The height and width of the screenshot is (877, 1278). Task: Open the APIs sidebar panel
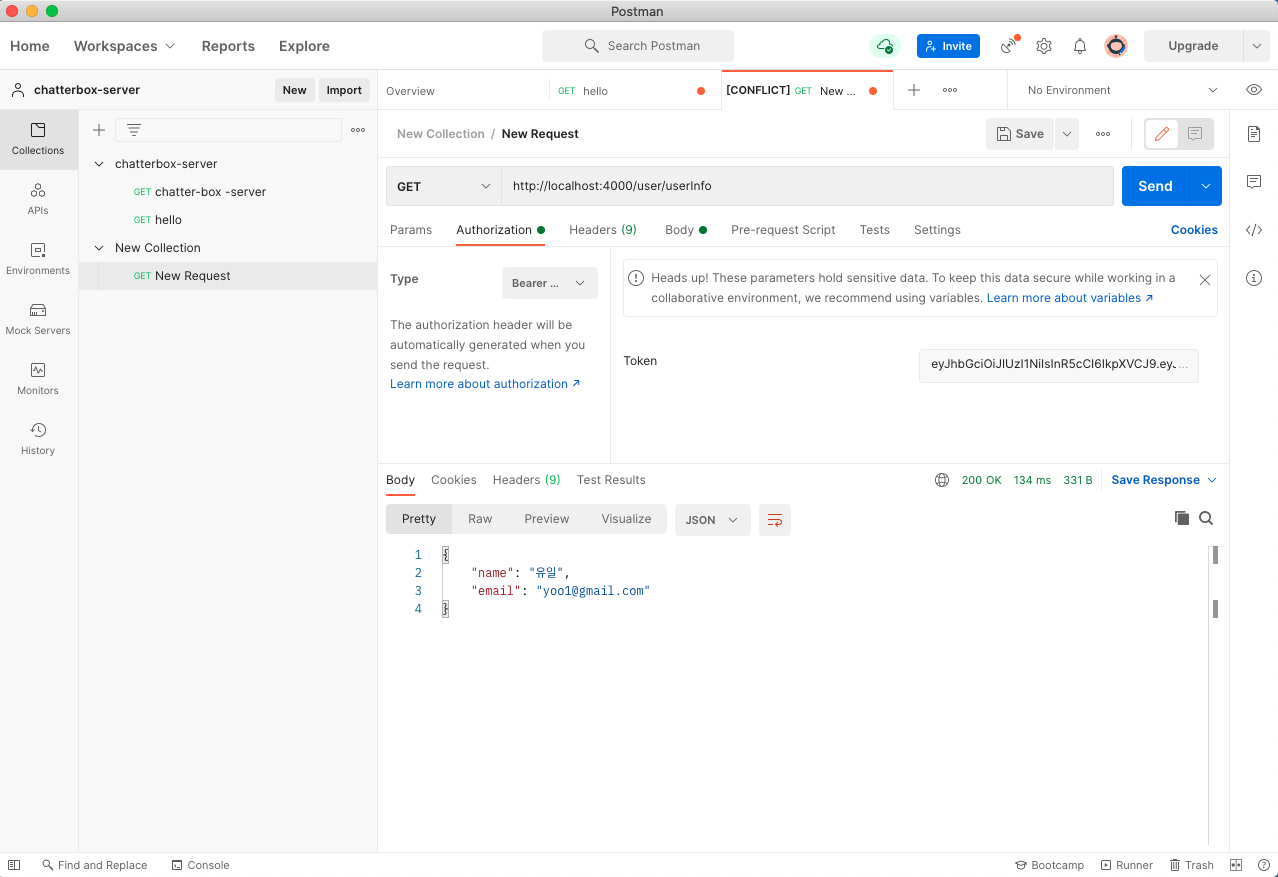(x=38, y=199)
